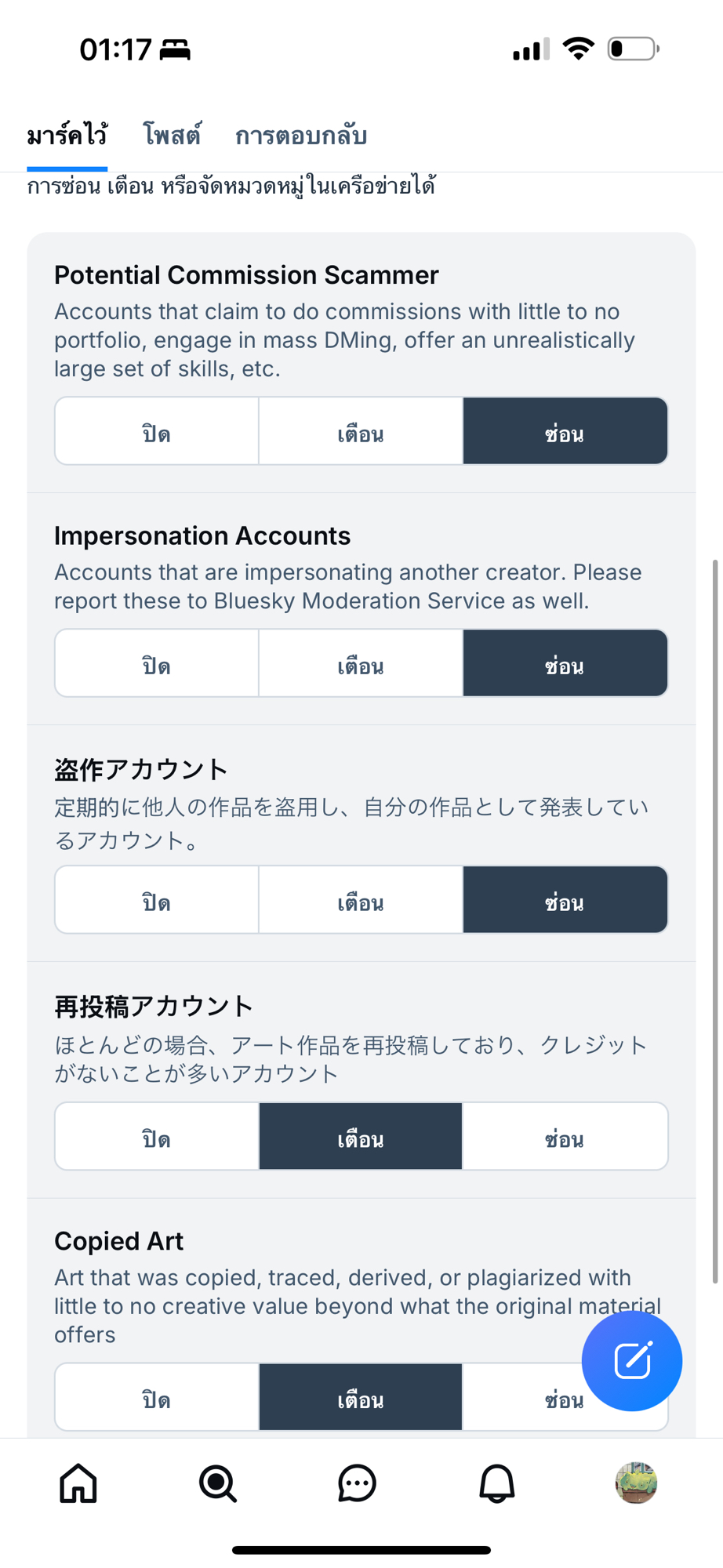This screenshot has width=723, height=1568.
Task: Open profile via avatar picture
Action: tap(636, 1483)
